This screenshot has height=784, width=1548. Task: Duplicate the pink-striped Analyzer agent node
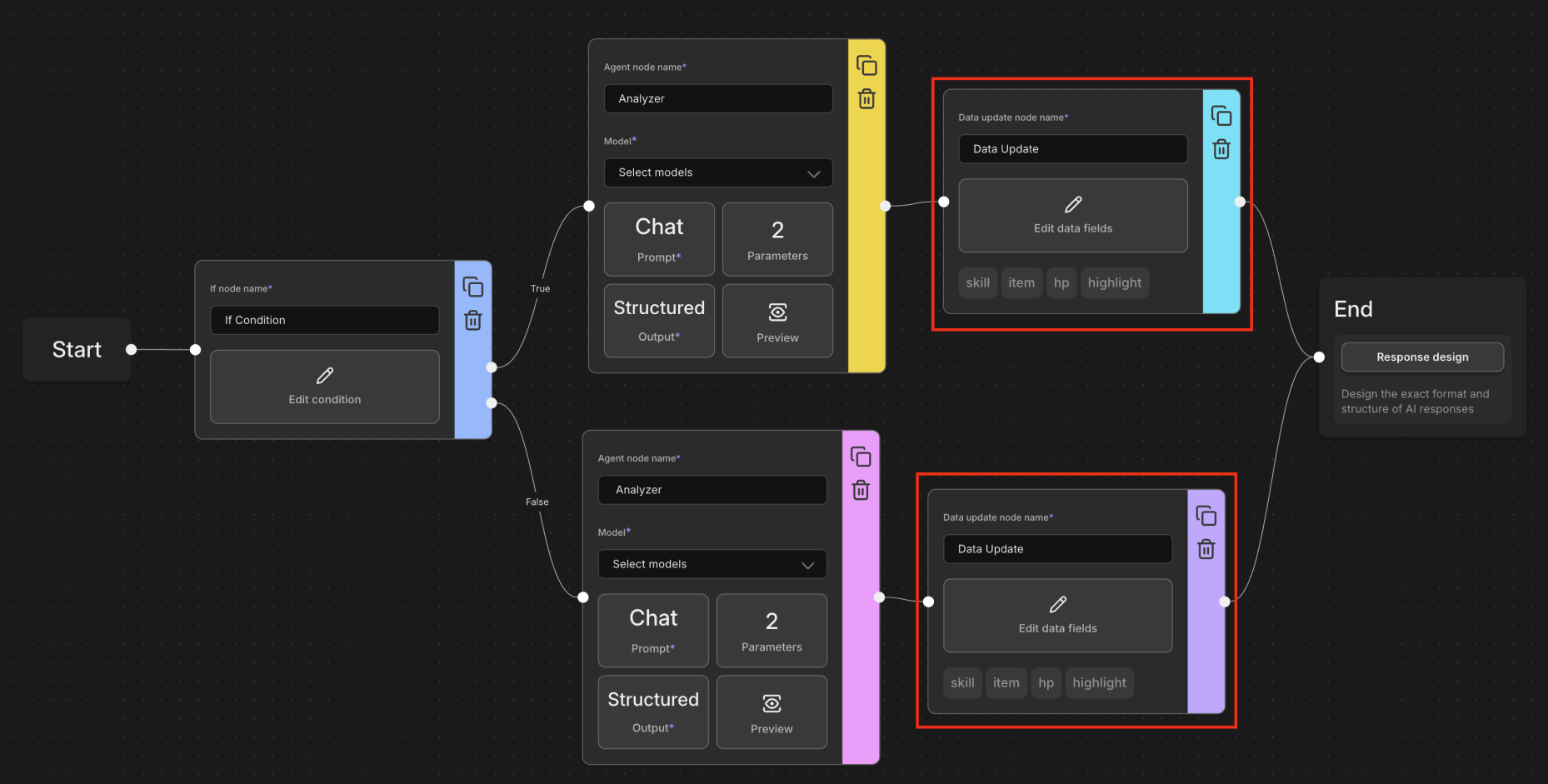click(x=861, y=457)
